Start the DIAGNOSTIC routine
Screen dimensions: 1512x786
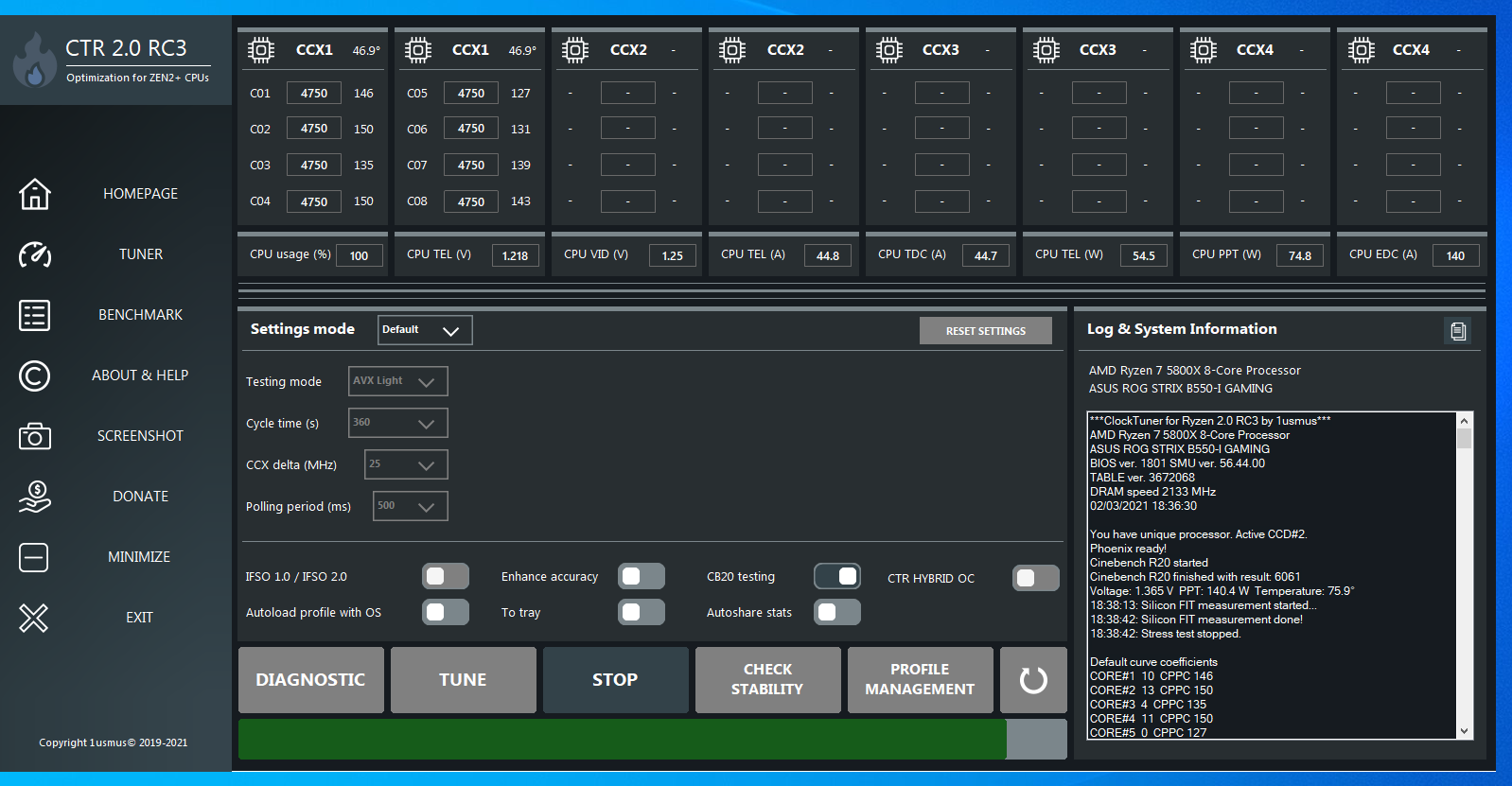point(311,680)
